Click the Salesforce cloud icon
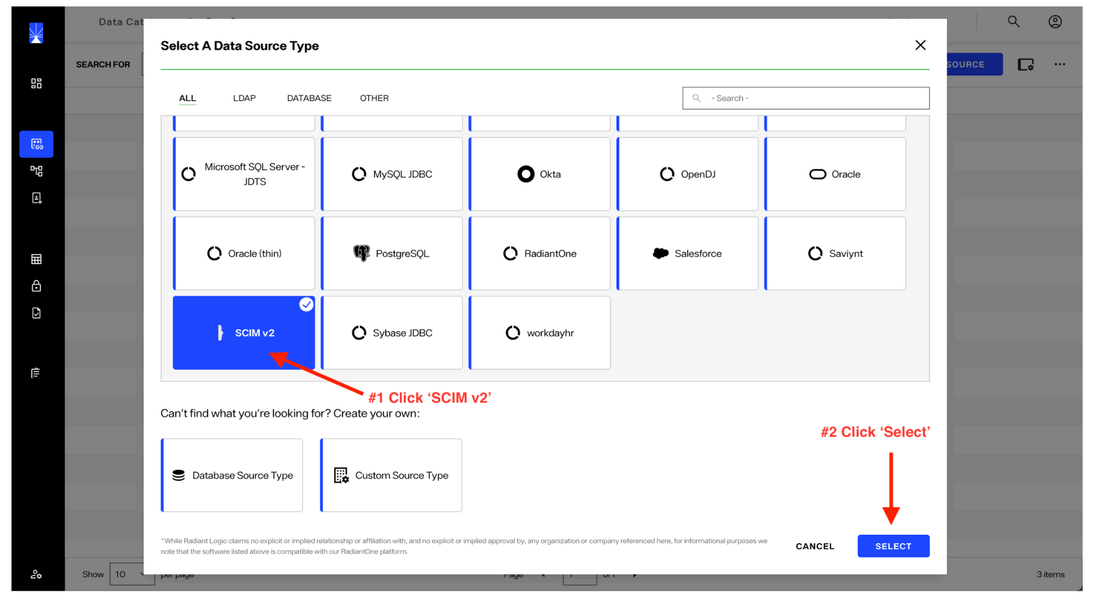Image resolution: width=1100 pixels, height=603 pixels. pyautogui.click(x=660, y=253)
